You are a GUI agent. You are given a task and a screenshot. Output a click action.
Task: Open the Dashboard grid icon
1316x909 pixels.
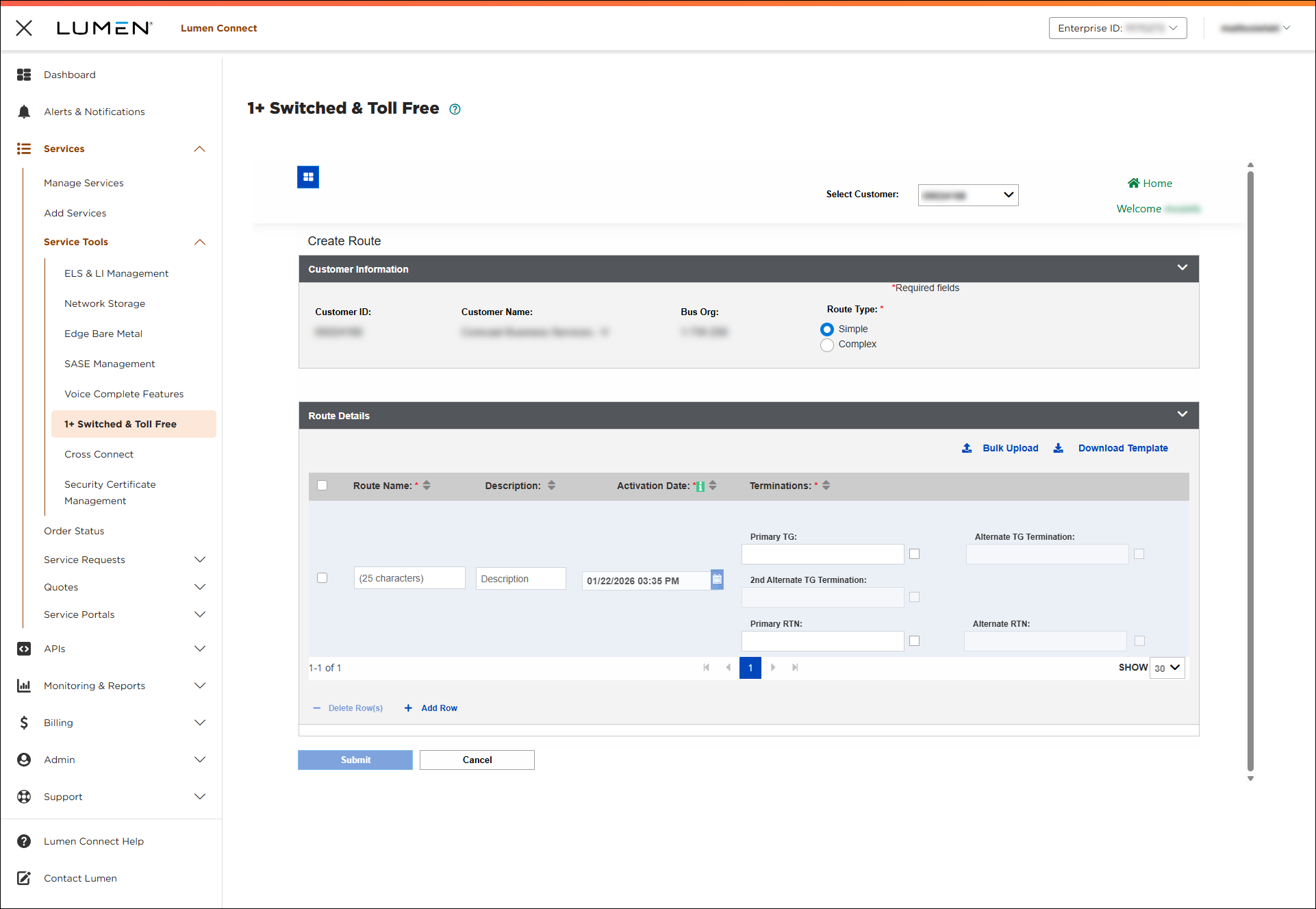pyautogui.click(x=24, y=75)
